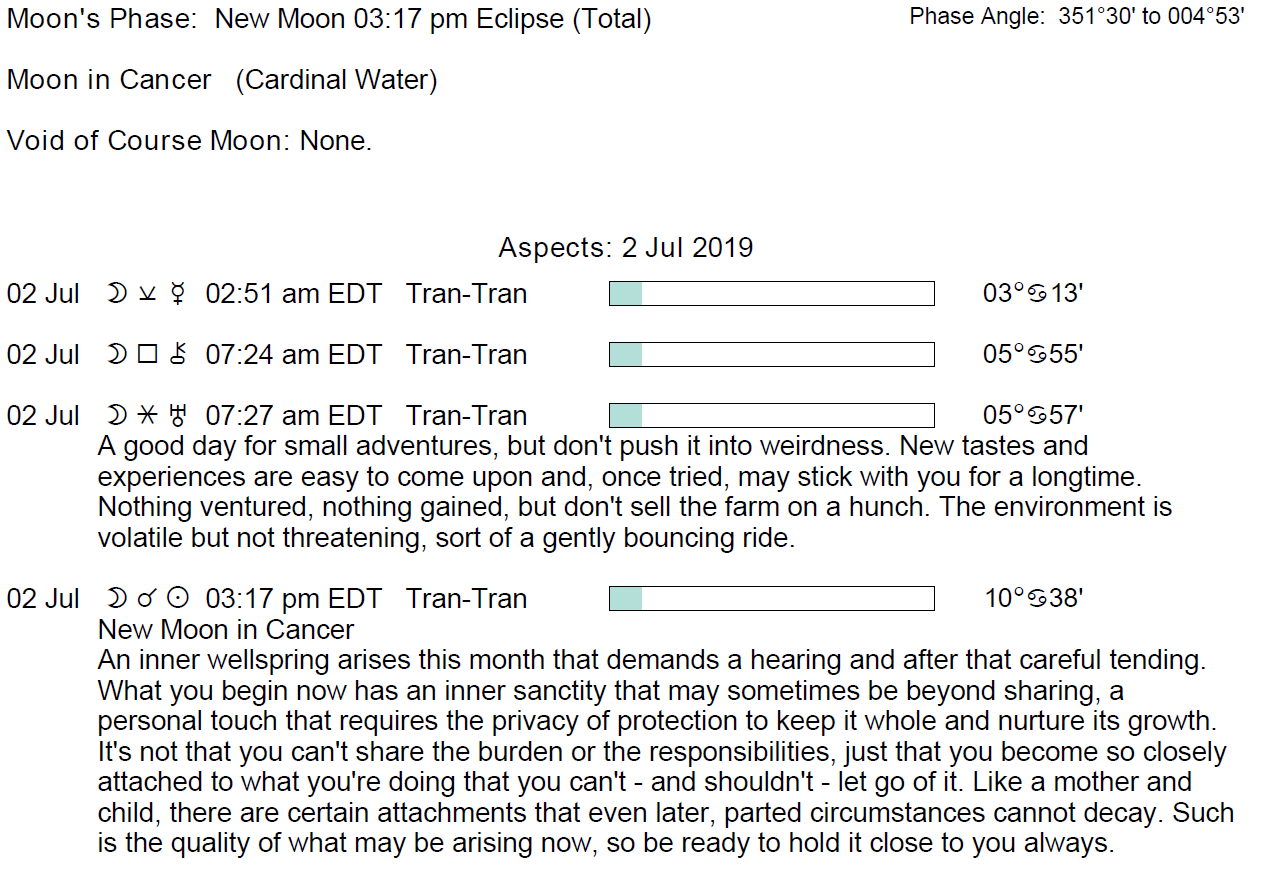Screen dimensions: 1263x872
Task: Click the 'Moon in Cancer' sign line
Action: 222,80
